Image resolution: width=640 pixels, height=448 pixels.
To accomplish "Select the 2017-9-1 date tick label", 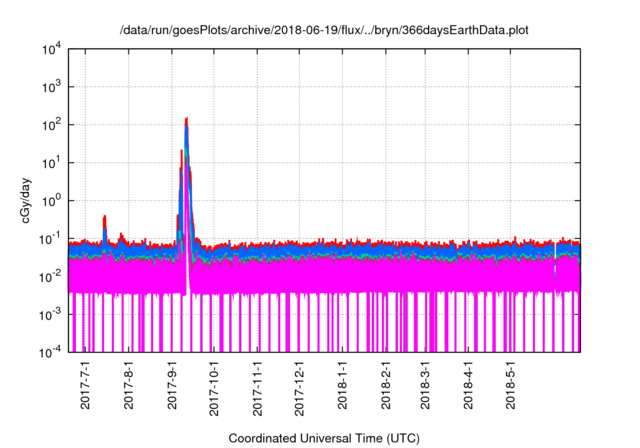I will [x=173, y=388].
